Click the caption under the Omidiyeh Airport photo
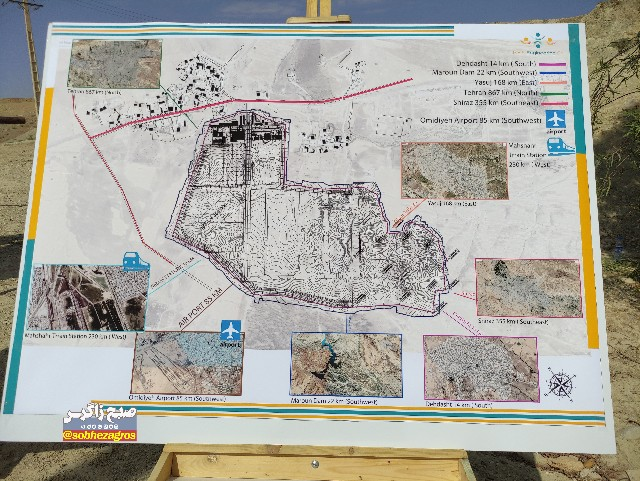 coord(177,398)
